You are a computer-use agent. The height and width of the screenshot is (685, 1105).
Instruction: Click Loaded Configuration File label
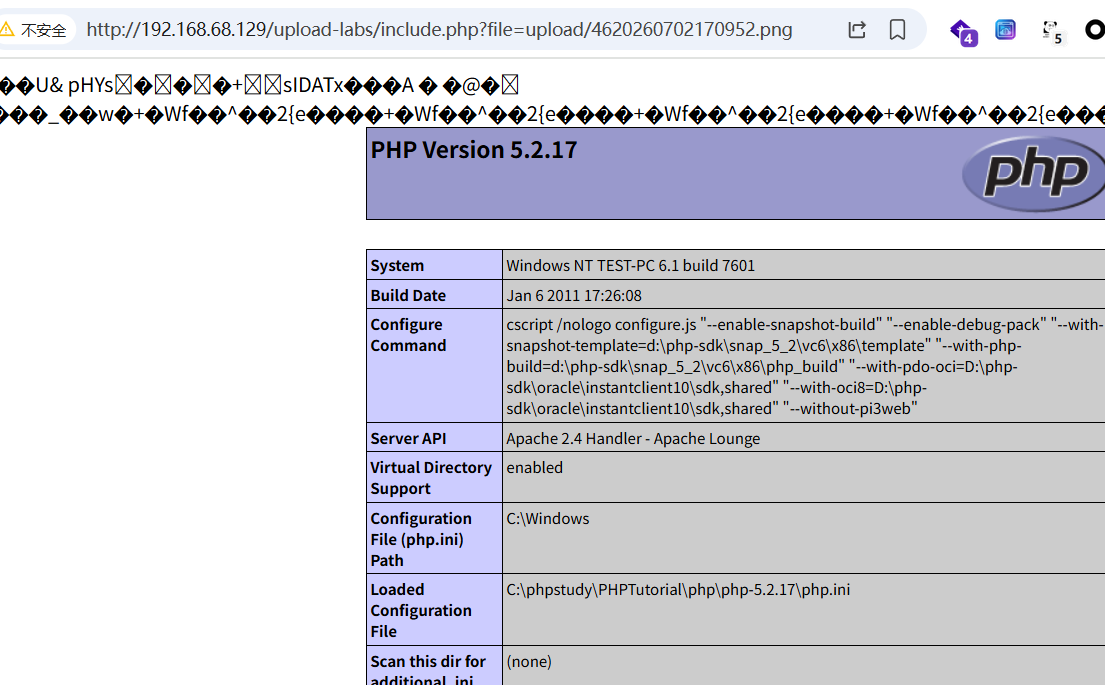(x=421, y=610)
